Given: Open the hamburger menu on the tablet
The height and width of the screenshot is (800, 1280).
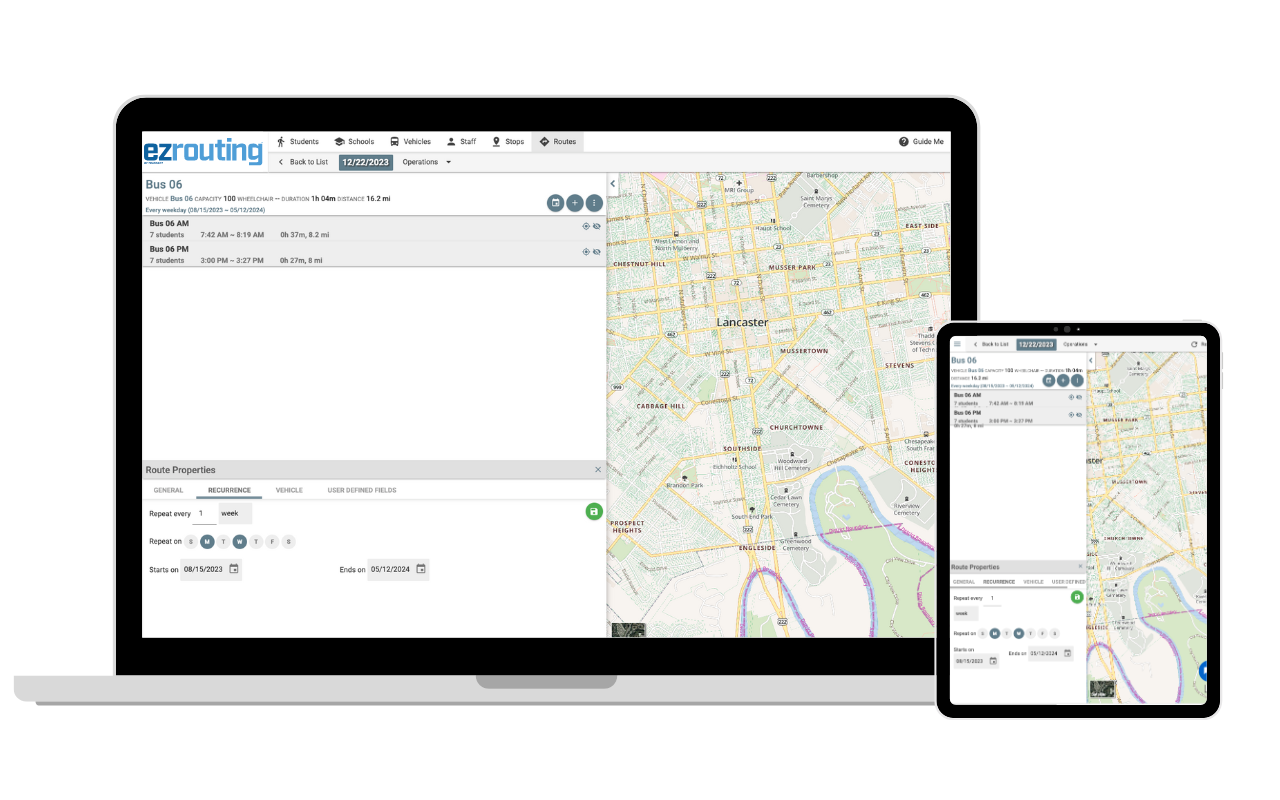Looking at the screenshot, I should coord(957,344).
